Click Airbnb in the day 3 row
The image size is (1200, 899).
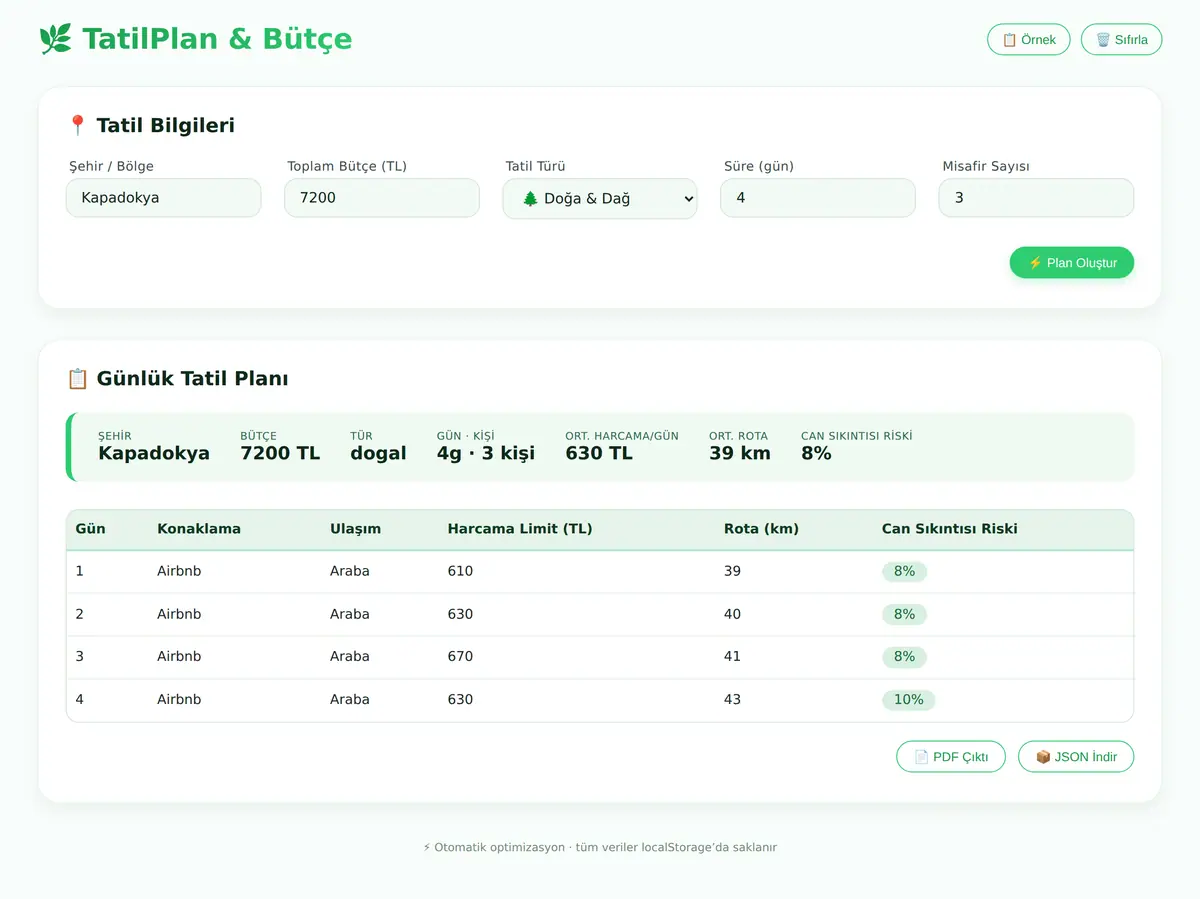click(x=179, y=656)
